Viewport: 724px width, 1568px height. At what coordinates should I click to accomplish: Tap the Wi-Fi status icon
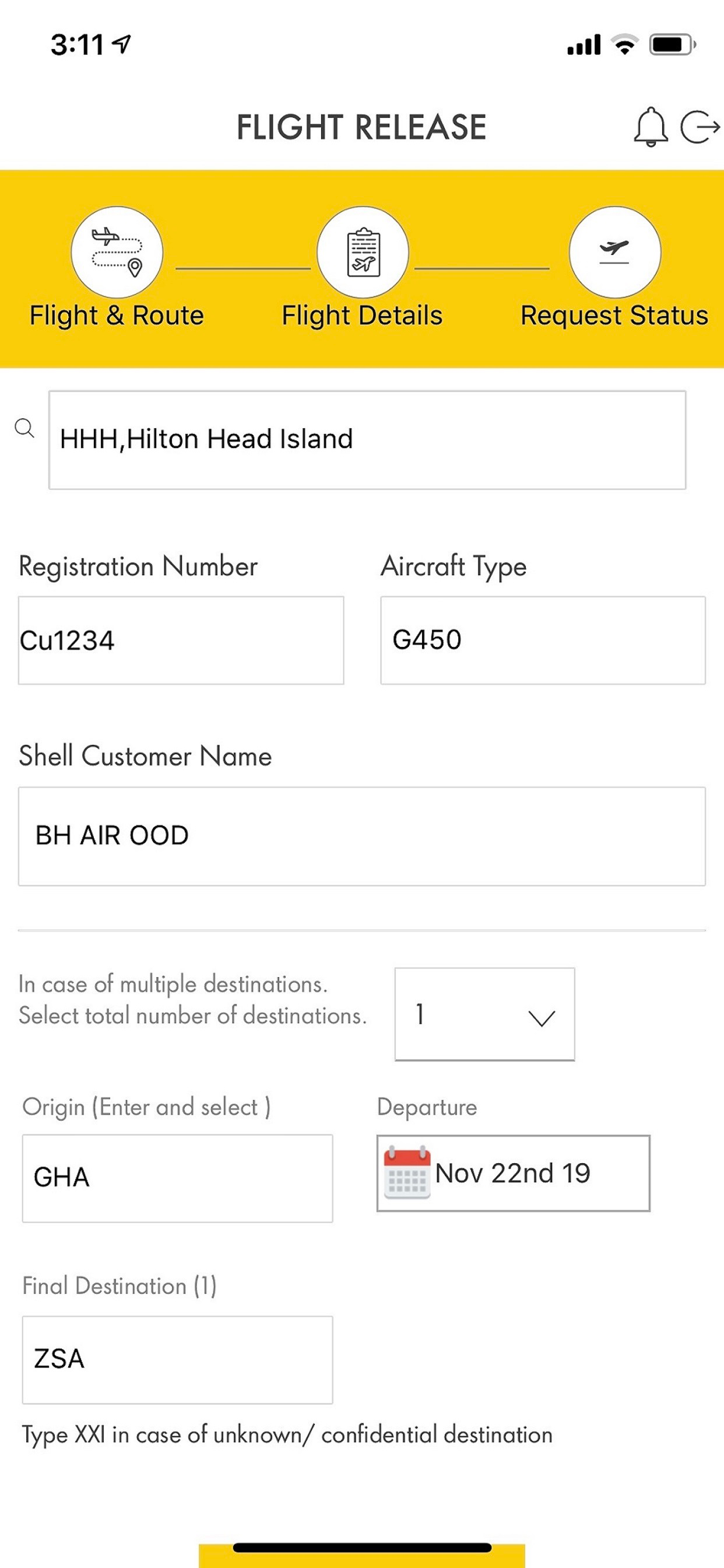click(624, 44)
